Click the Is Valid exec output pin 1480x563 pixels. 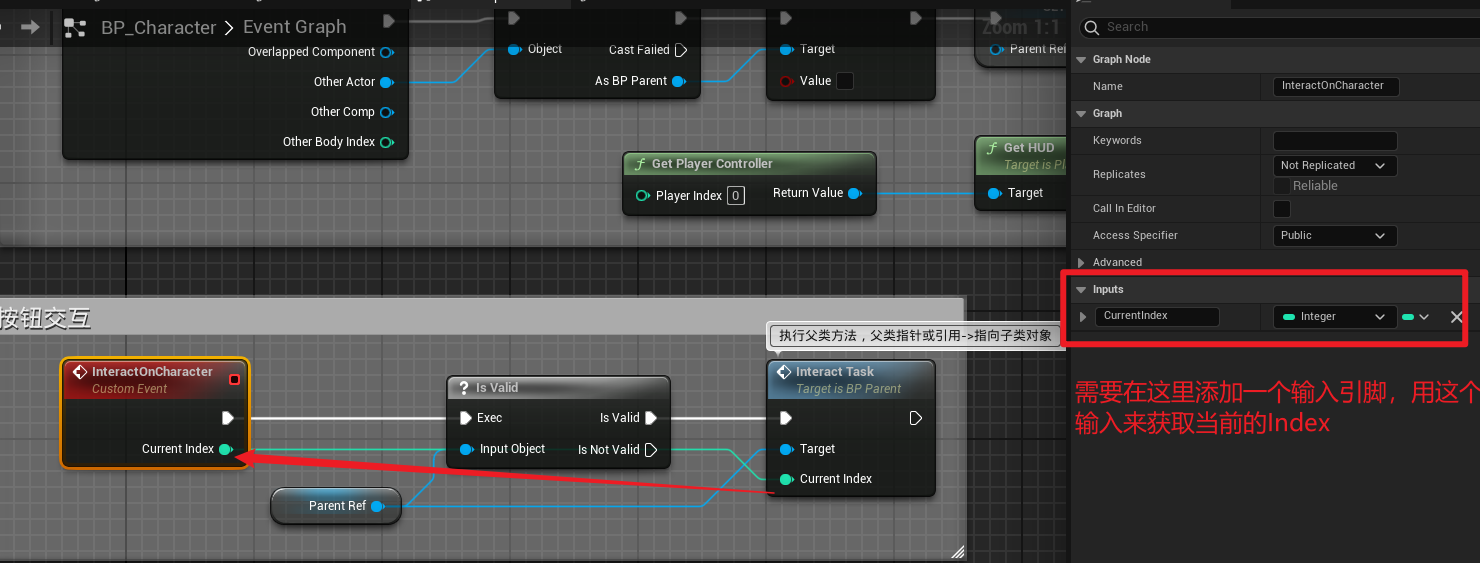pyautogui.click(x=651, y=418)
